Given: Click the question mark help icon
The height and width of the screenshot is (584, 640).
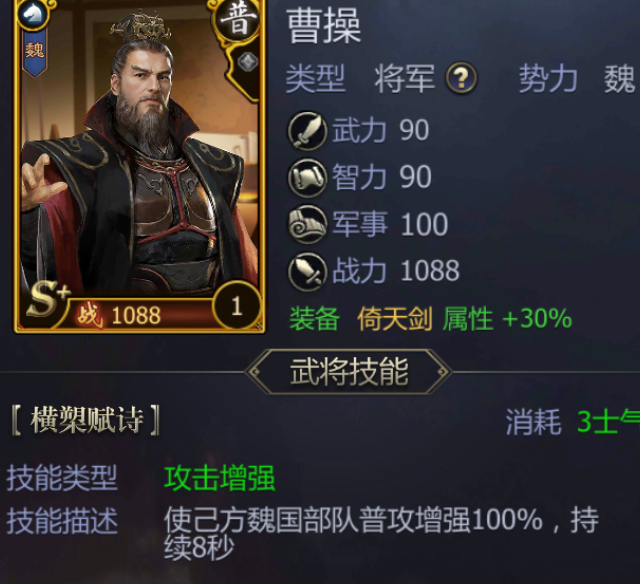Looking at the screenshot, I should 461,78.
